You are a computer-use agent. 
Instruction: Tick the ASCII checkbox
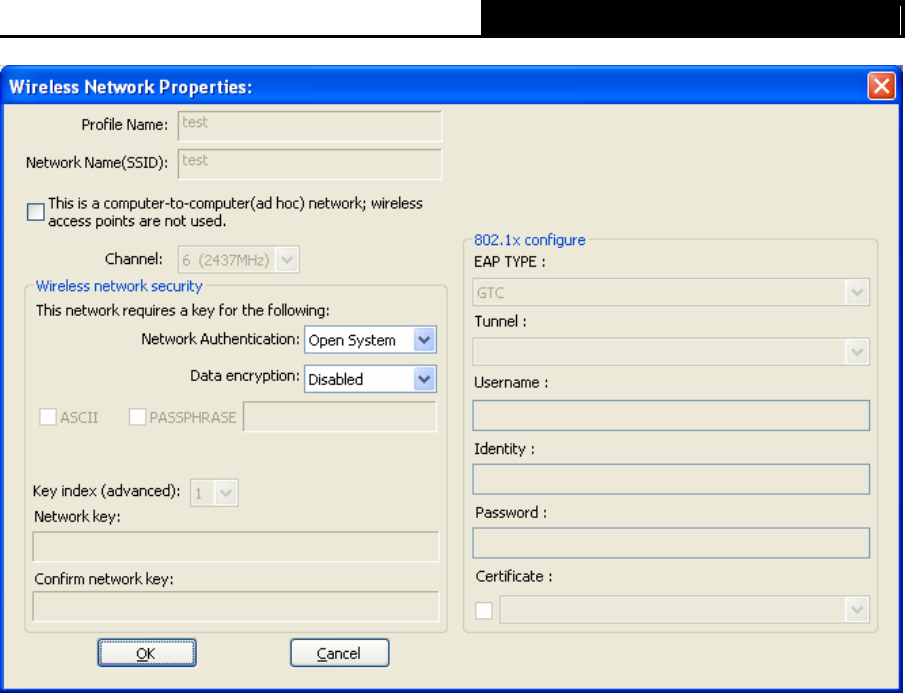pyautogui.click(x=48, y=417)
